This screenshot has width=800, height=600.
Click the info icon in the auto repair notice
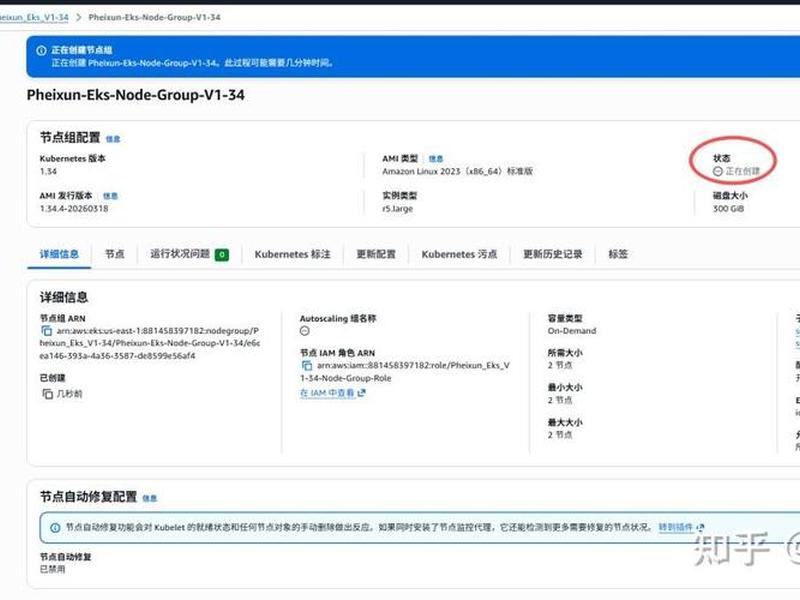pyautogui.click(x=55, y=528)
